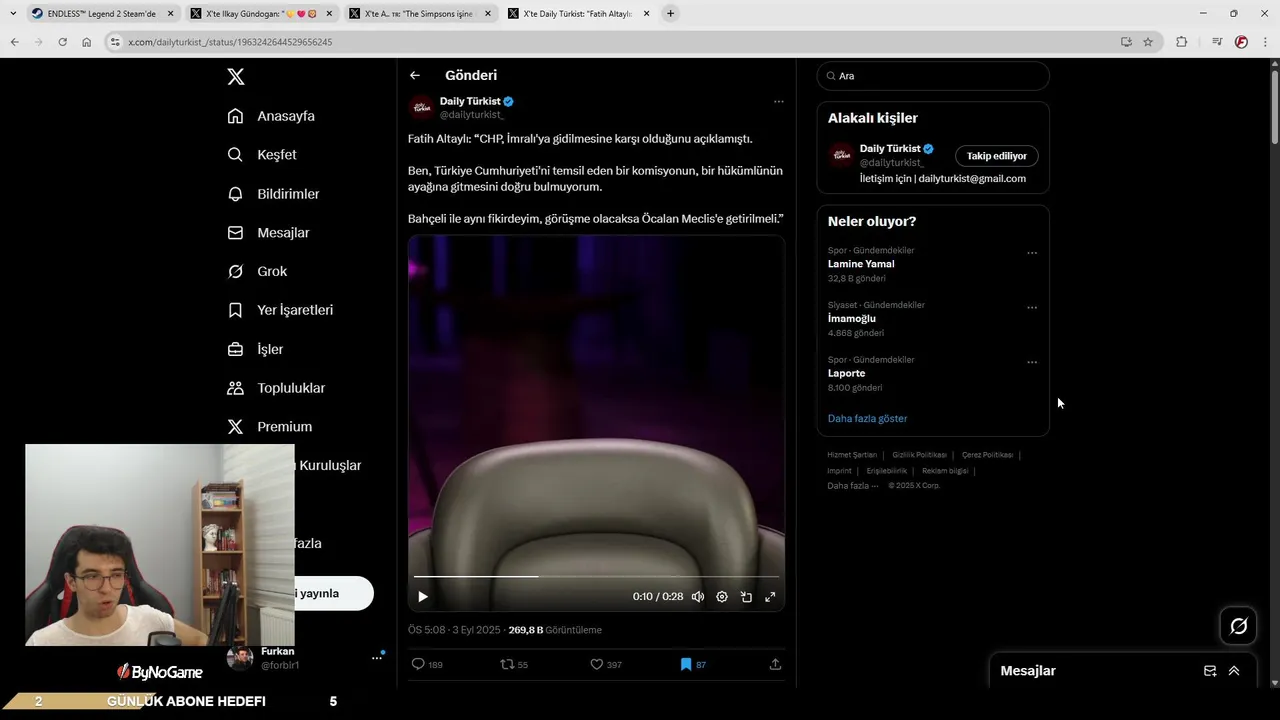
Task: Open Erişilebilirlik link
Action: (887, 471)
